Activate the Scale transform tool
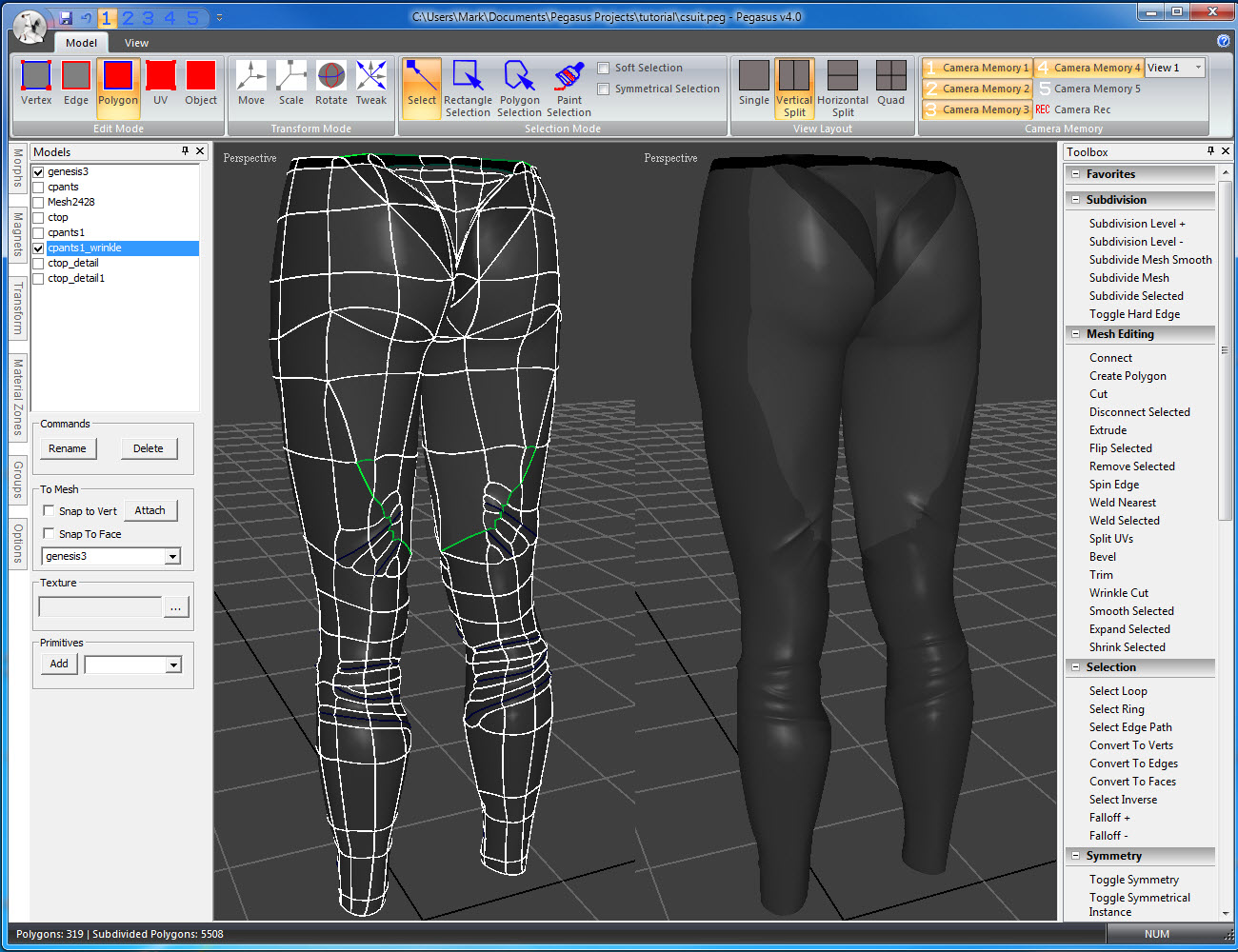The width and height of the screenshot is (1238, 952). coord(291,84)
